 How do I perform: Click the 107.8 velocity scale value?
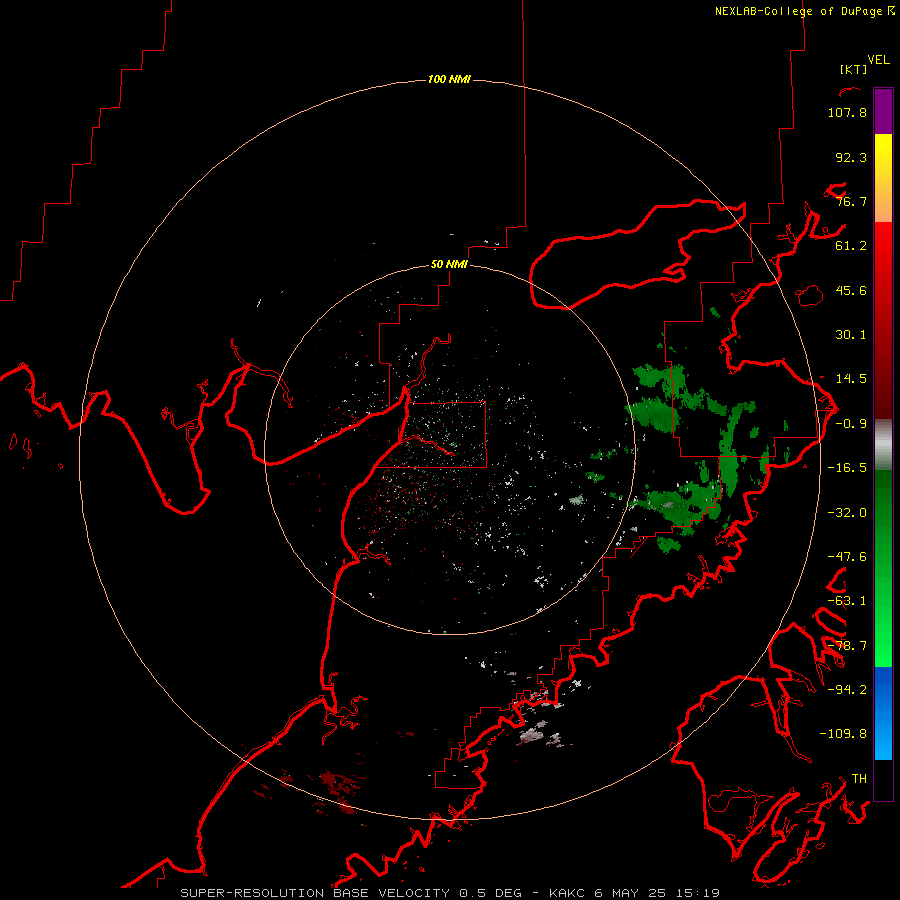(x=847, y=112)
